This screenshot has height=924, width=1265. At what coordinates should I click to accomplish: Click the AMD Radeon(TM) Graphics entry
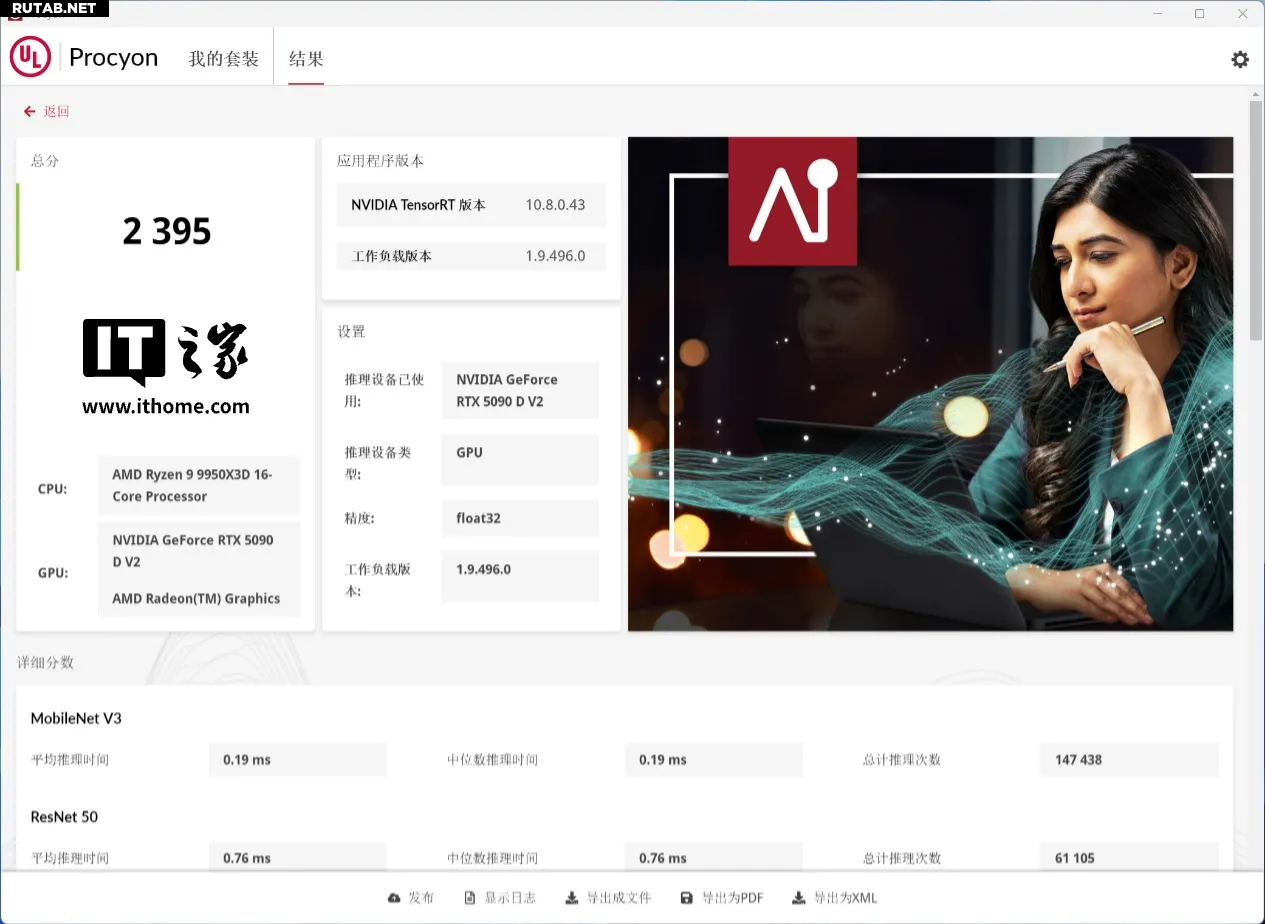point(196,599)
